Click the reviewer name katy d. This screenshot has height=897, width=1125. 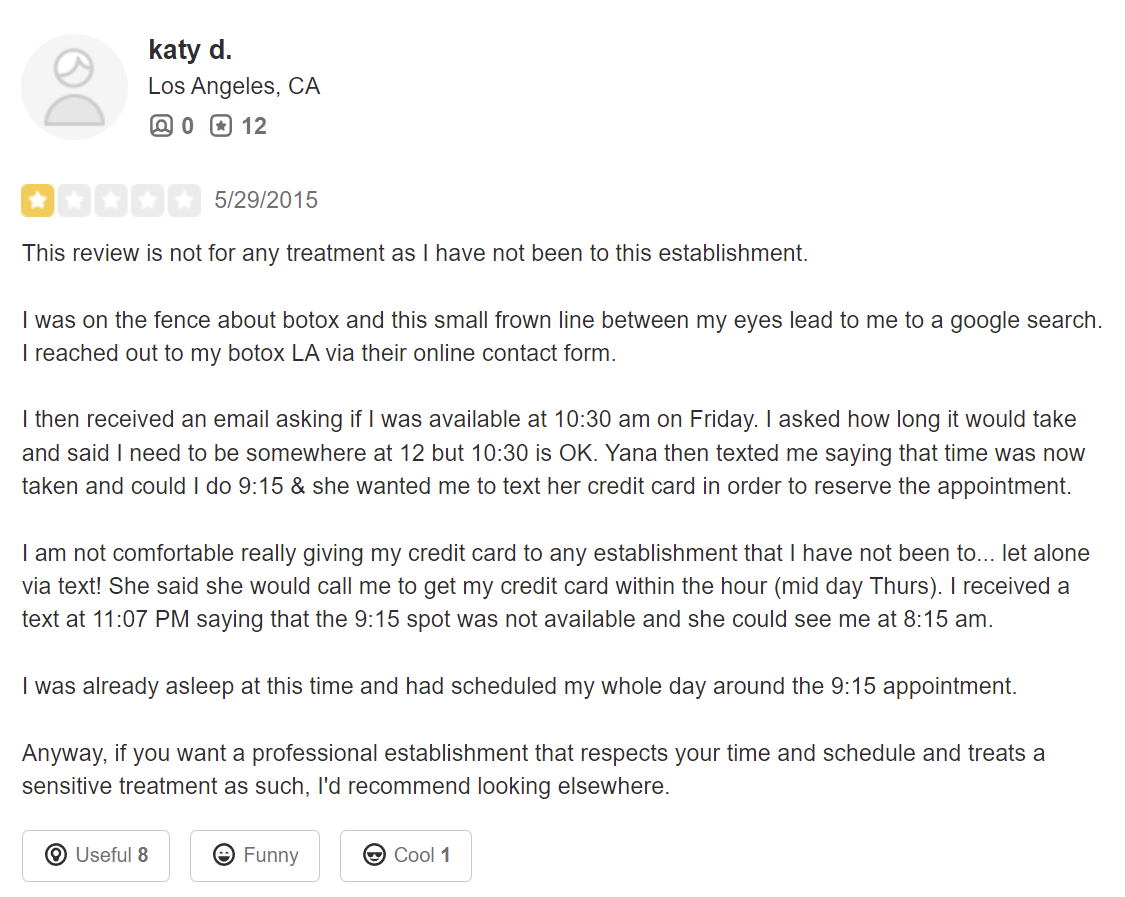tap(190, 50)
